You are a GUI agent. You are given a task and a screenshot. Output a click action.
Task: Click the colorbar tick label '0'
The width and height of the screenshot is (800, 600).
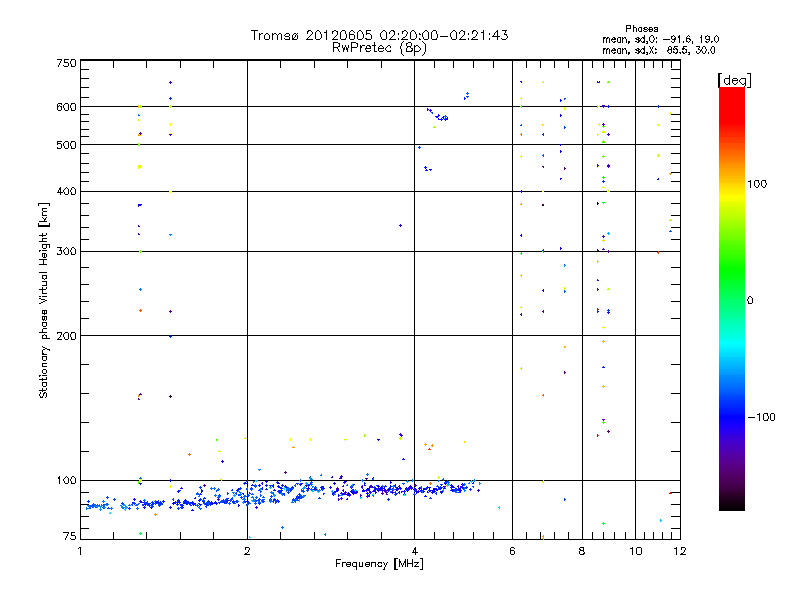(x=750, y=301)
